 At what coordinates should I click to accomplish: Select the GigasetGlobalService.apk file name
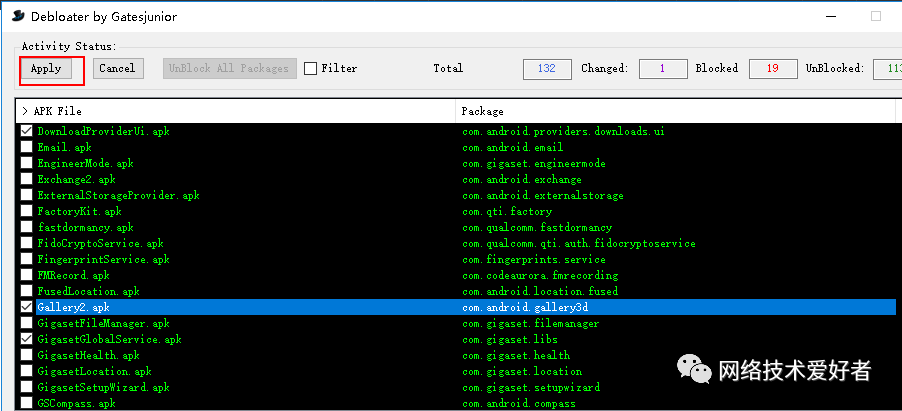click(110, 340)
